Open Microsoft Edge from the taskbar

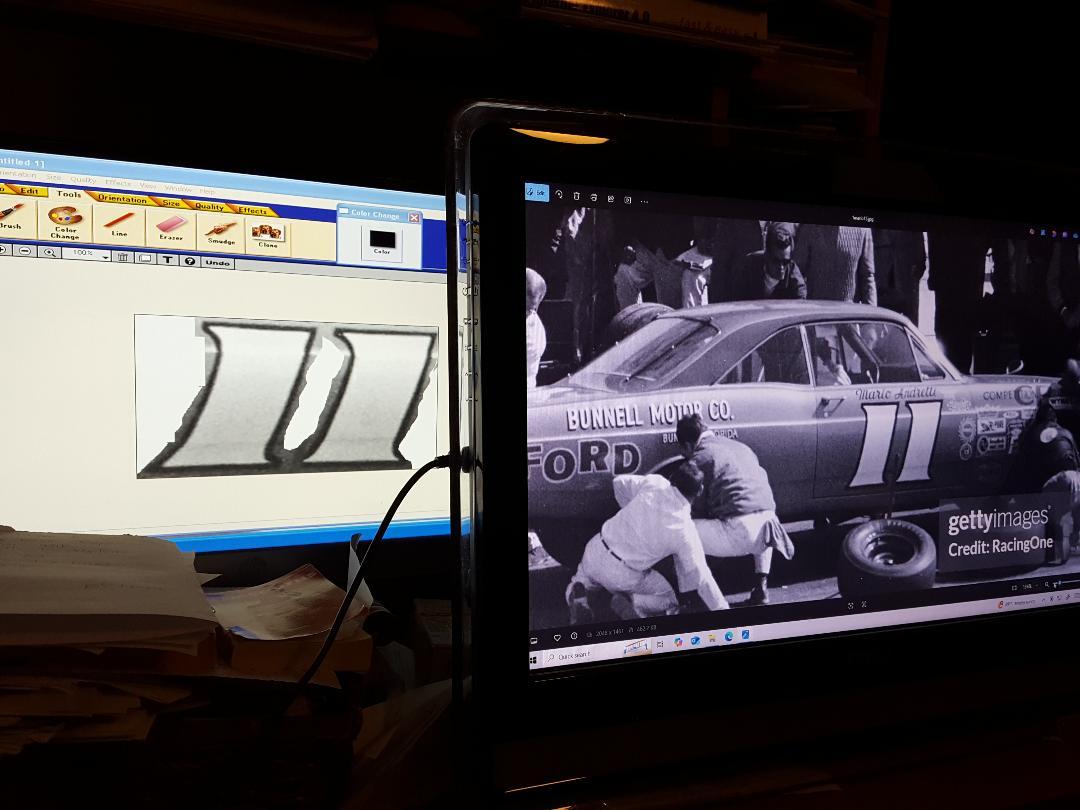pos(729,636)
